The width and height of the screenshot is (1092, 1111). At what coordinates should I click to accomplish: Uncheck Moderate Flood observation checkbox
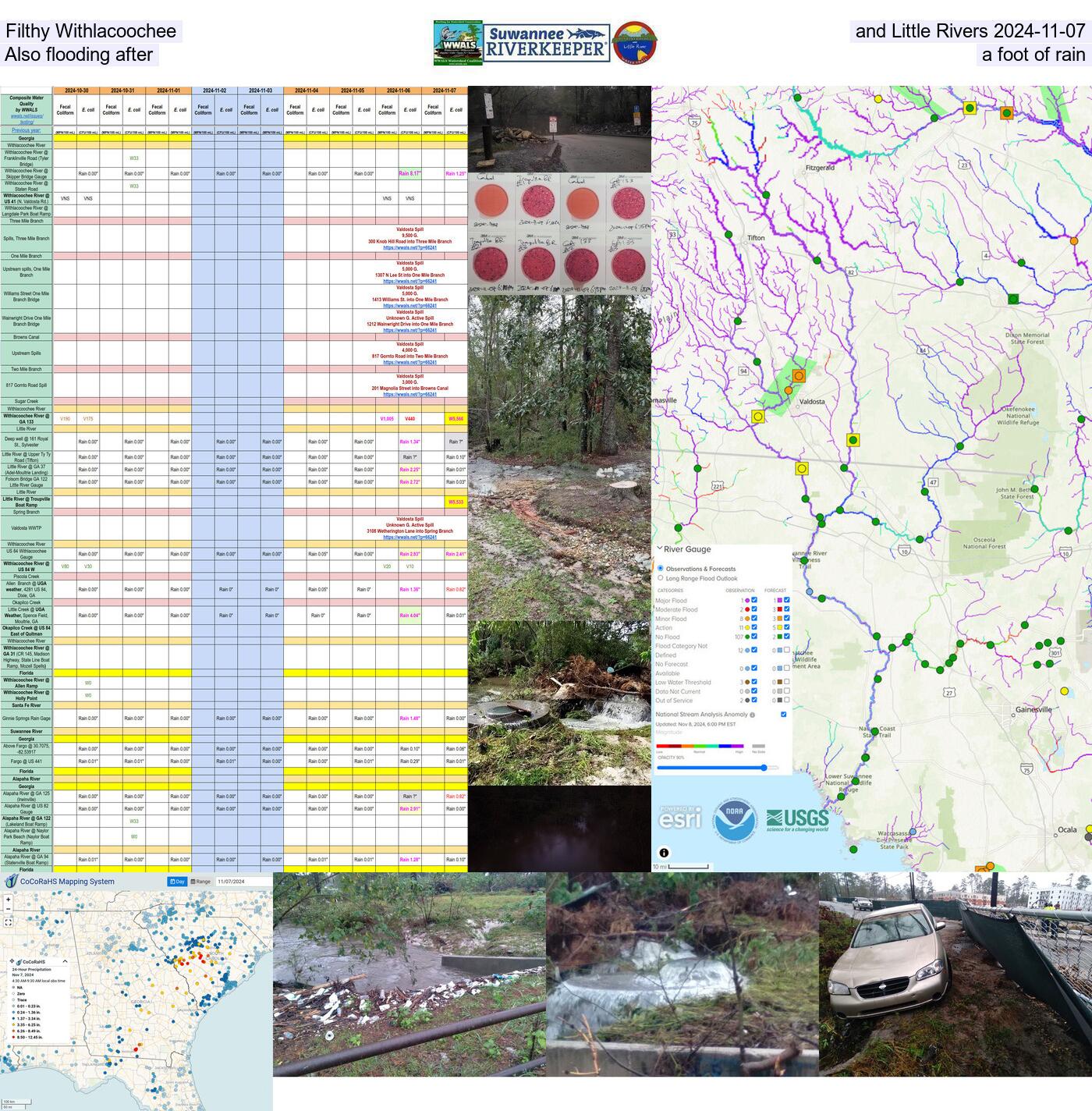pyautogui.click(x=754, y=609)
